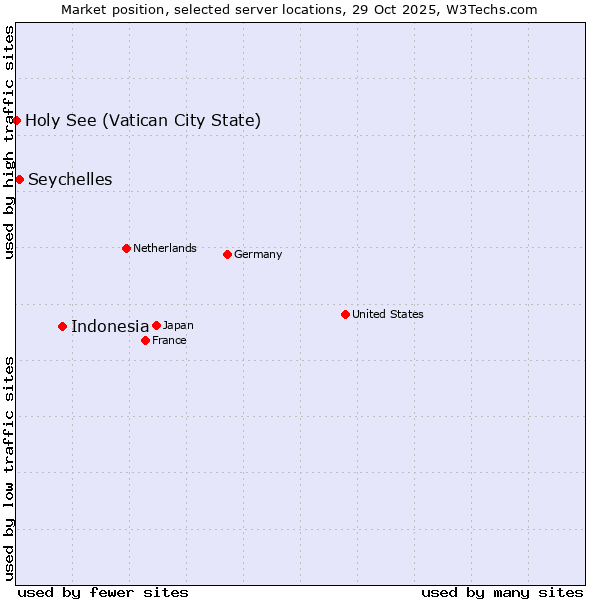Click the chart title mentioning W3Techs.com

click(x=300, y=10)
